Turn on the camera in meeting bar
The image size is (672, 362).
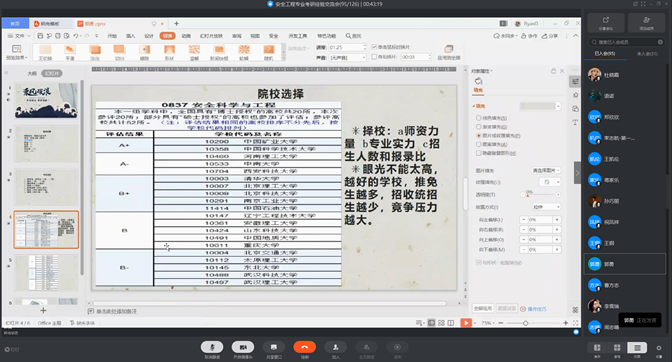pos(243,347)
